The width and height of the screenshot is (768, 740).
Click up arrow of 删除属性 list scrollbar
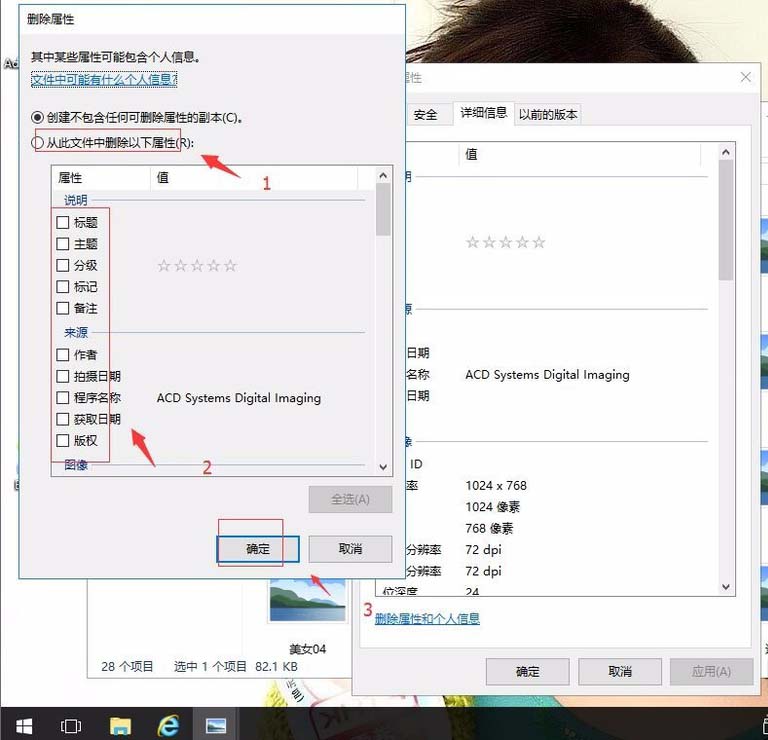[x=383, y=175]
